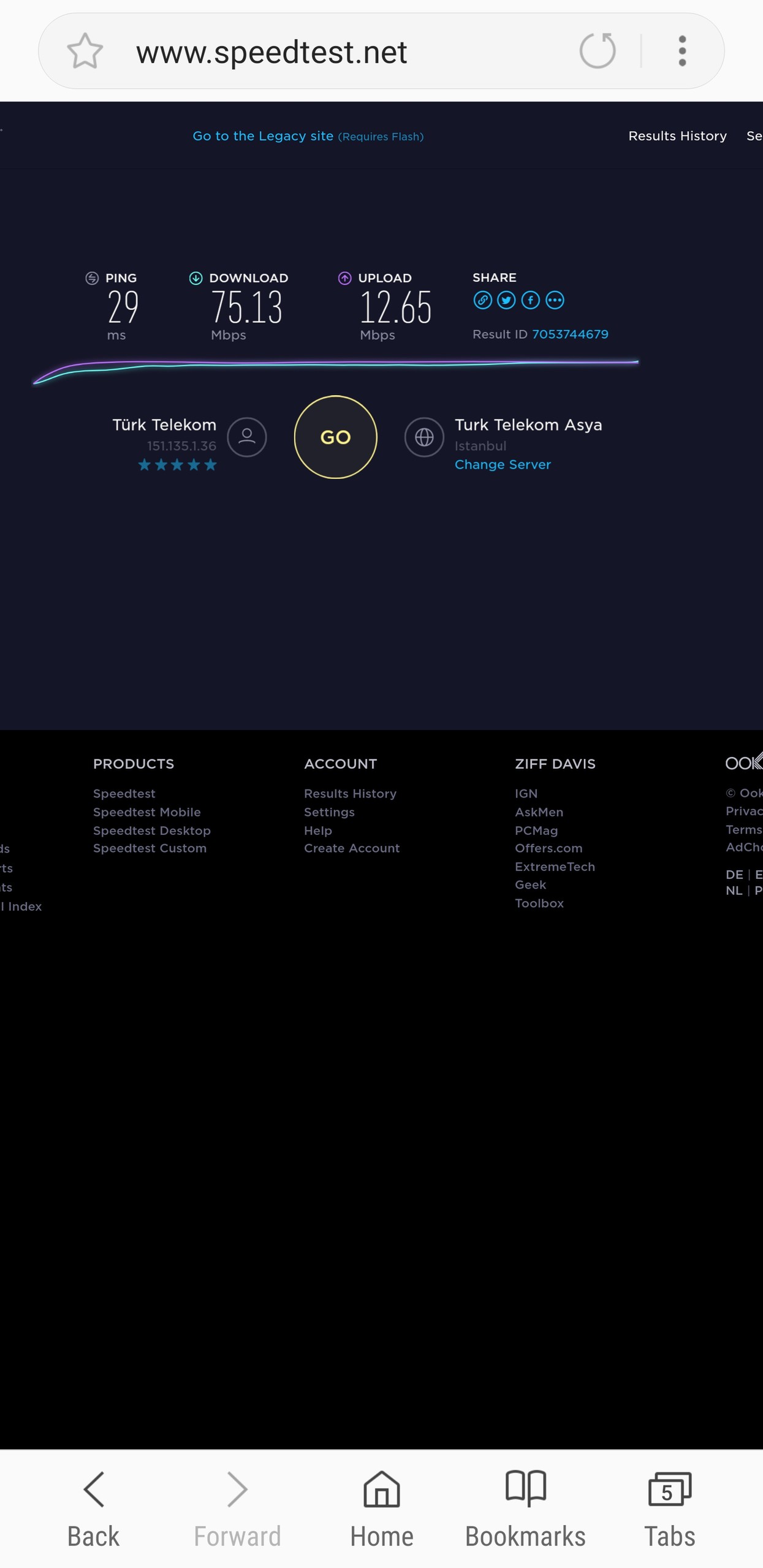Screen dimensions: 763x1568
Task: Tap the download value 75.13
Action: [246, 307]
